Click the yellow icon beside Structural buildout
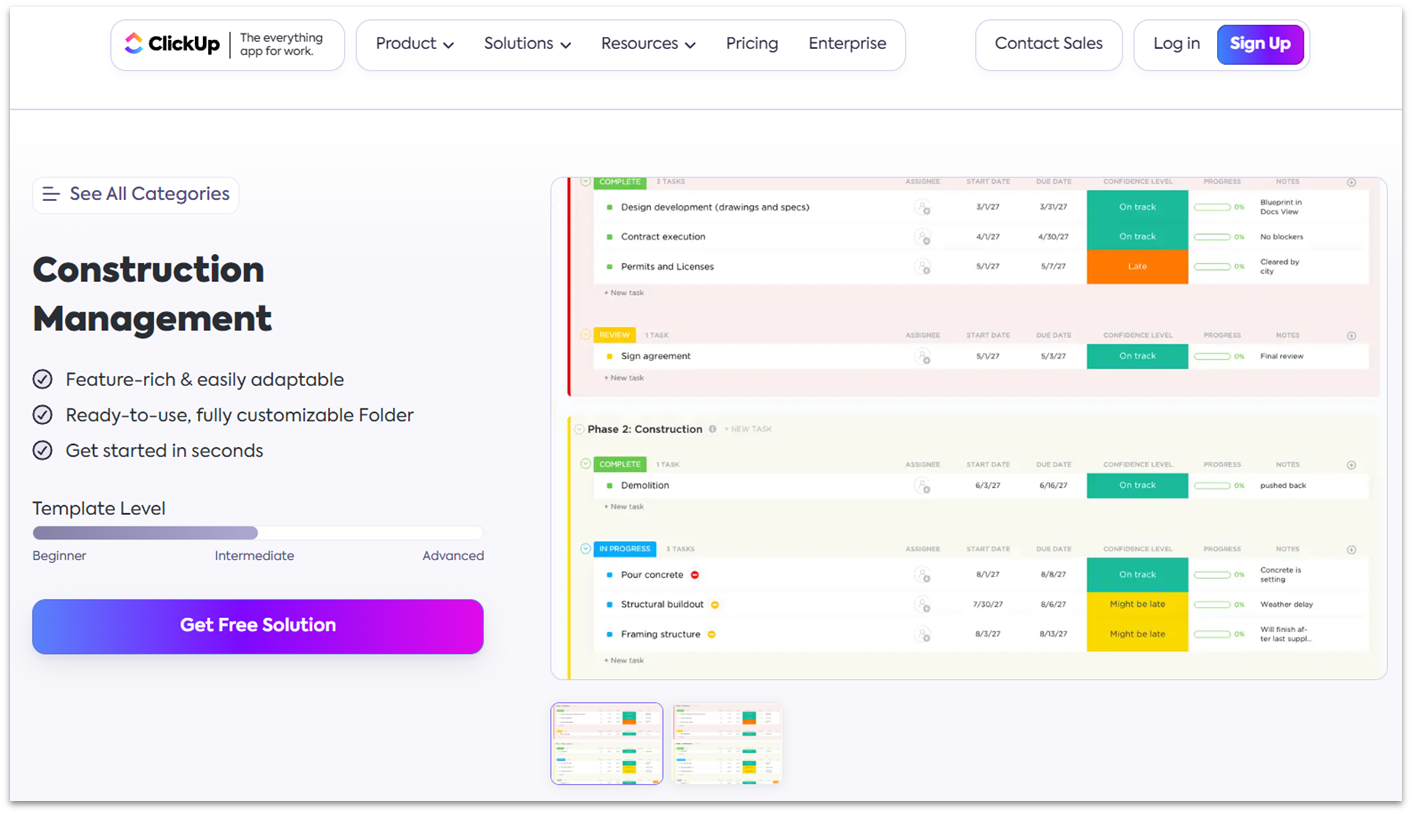 click(x=715, y=605)
